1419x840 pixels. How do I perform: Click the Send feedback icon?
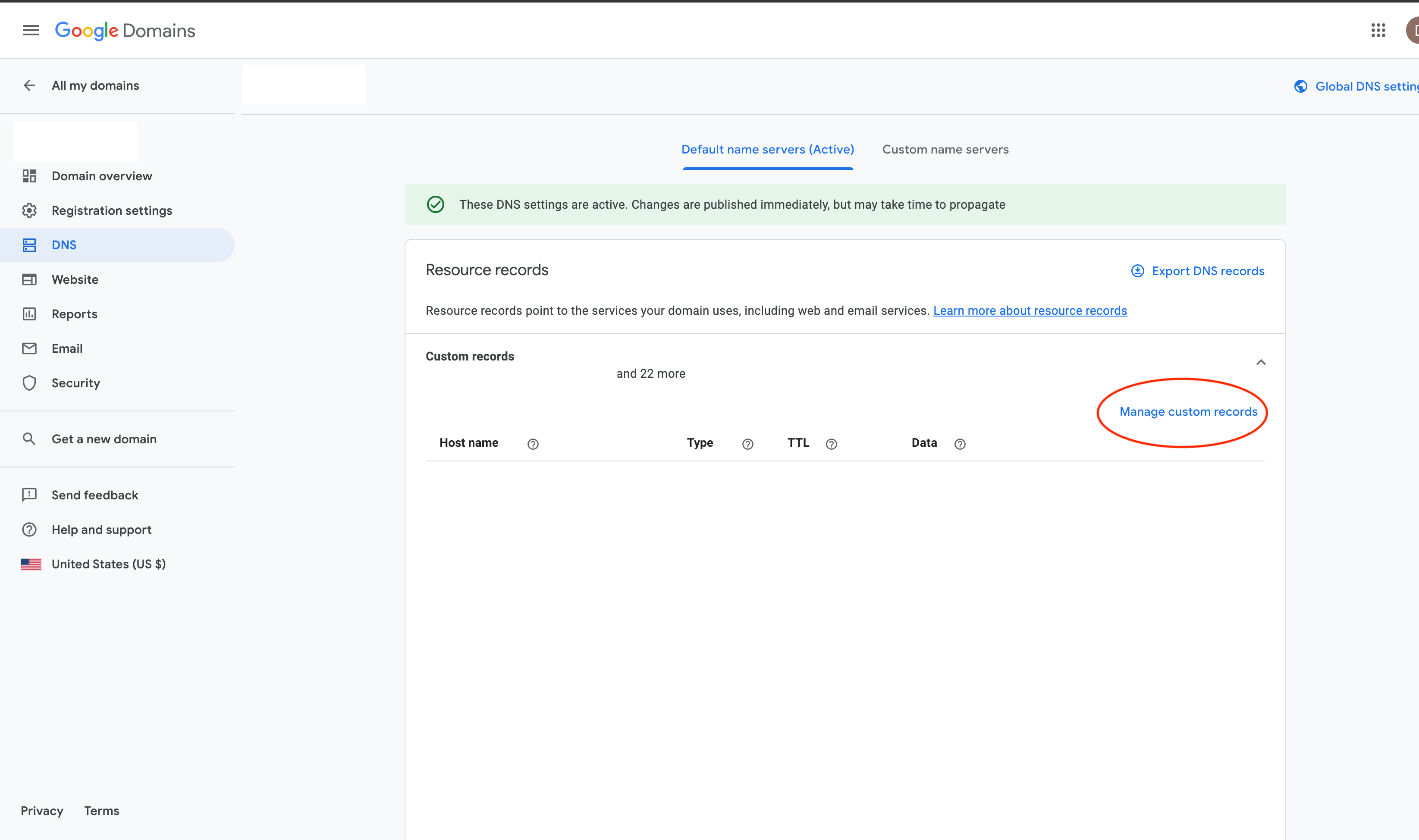click(29, 495)
